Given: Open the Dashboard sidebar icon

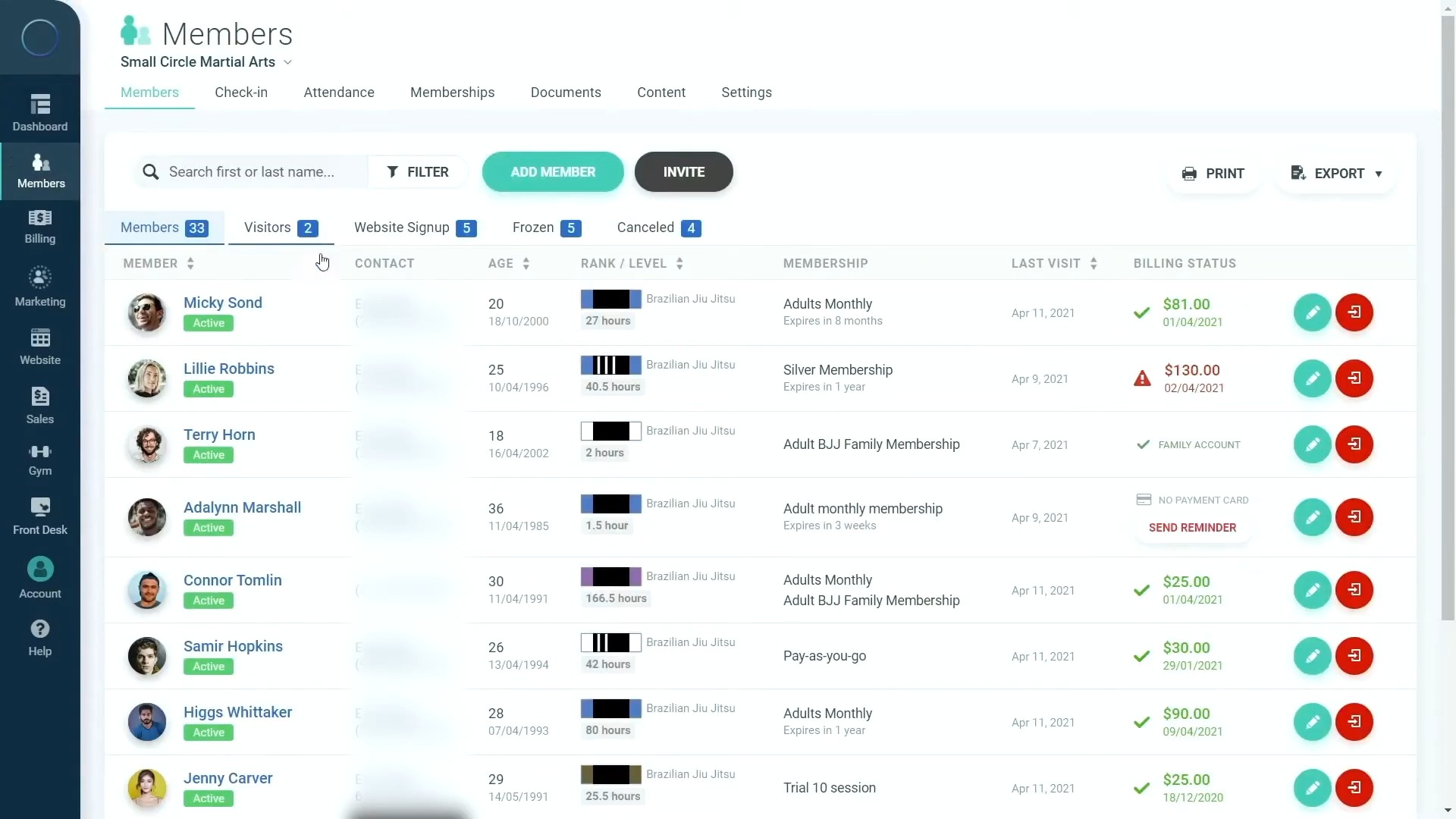Looking at the screenshot, I should click(x=40, y=112).
